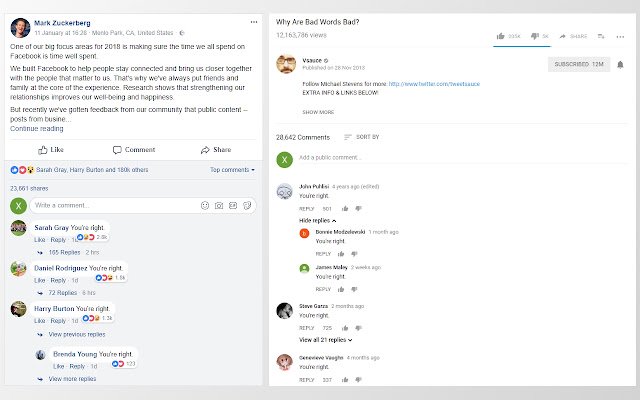
Task: Click Continue reading on the Facebook post
Action: 37,129
